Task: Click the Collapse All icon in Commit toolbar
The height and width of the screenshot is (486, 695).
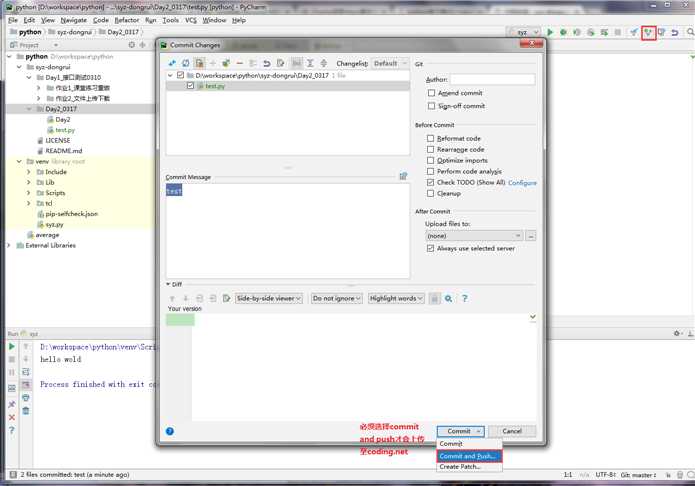Action: (x=324, y=63)
